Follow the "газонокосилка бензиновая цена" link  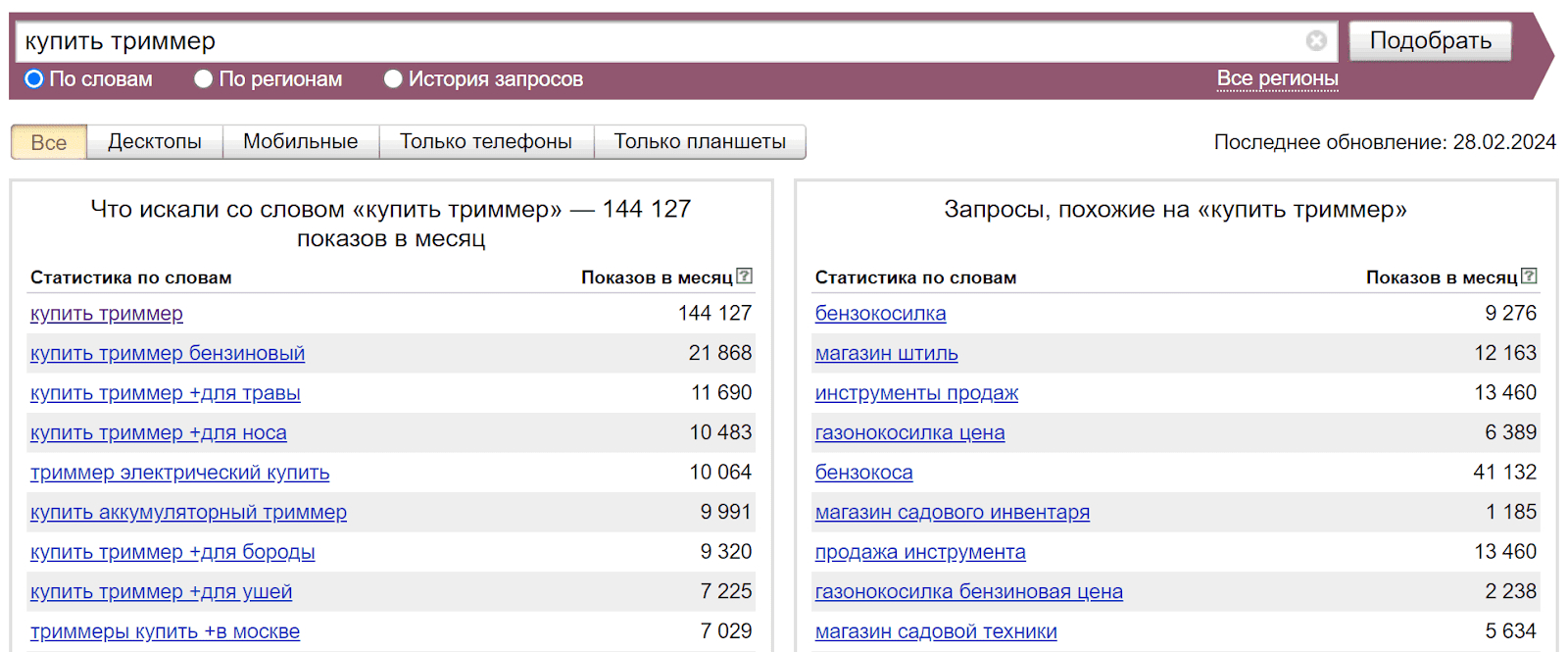coord(968,592)
